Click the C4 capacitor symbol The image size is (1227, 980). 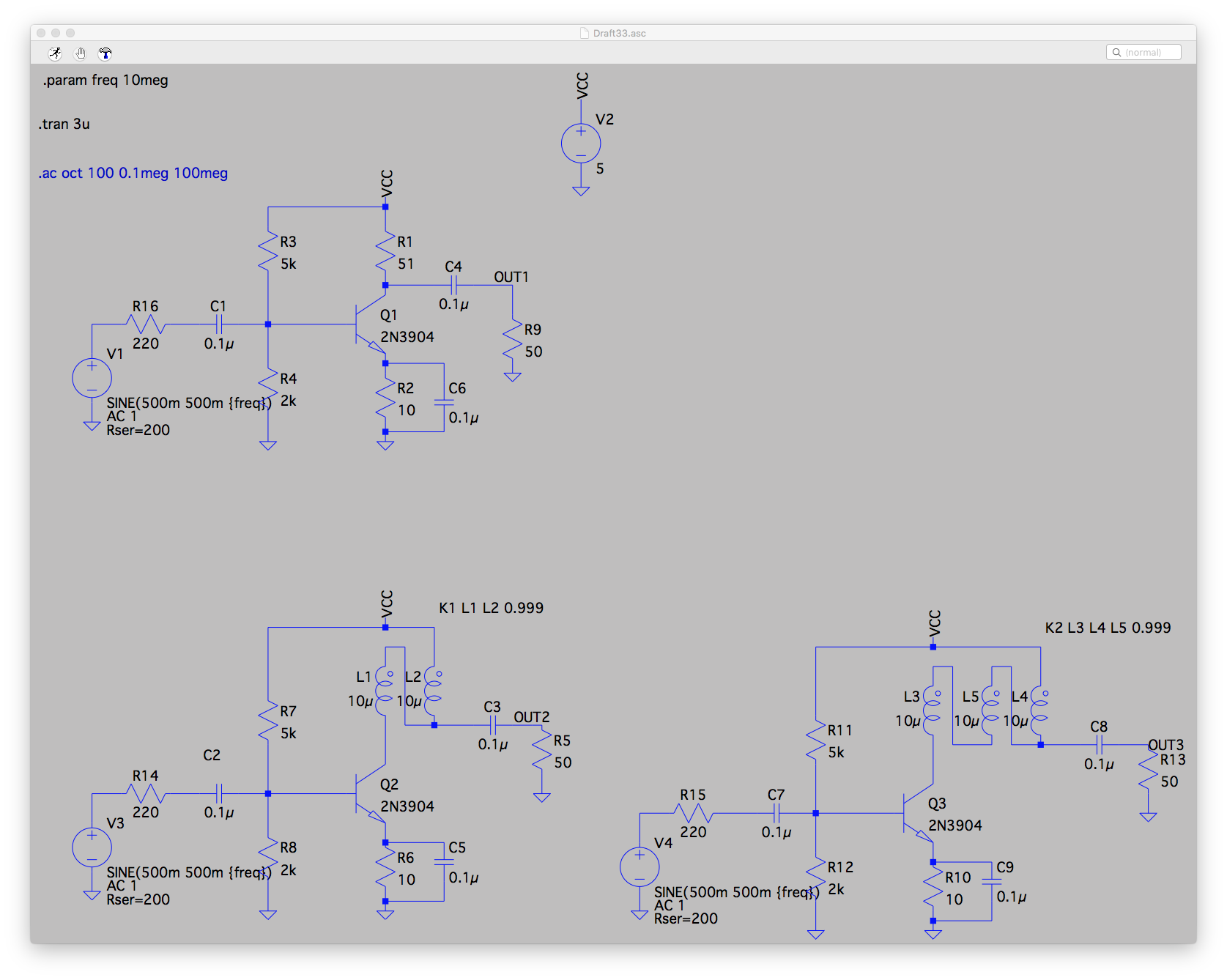click(453, 285)
